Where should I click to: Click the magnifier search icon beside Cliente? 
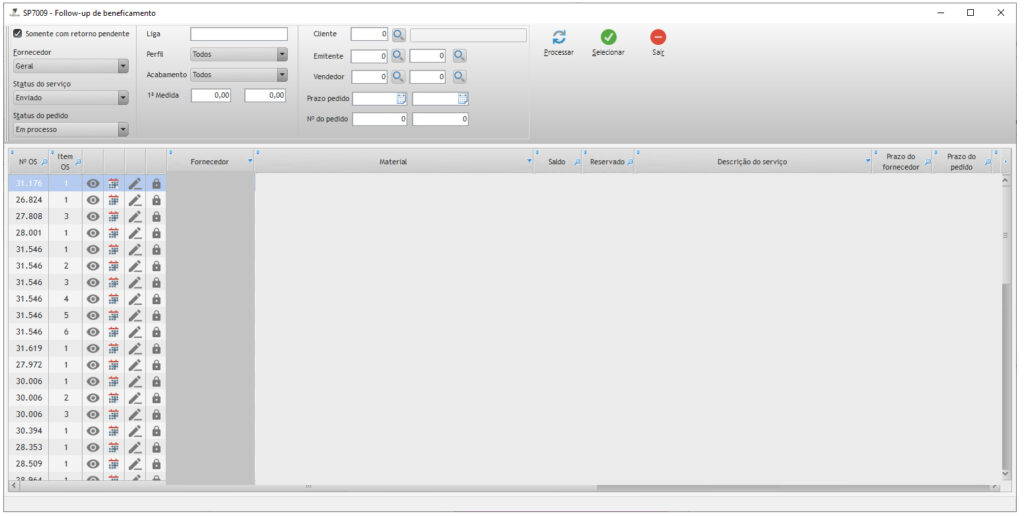point(398,34)
